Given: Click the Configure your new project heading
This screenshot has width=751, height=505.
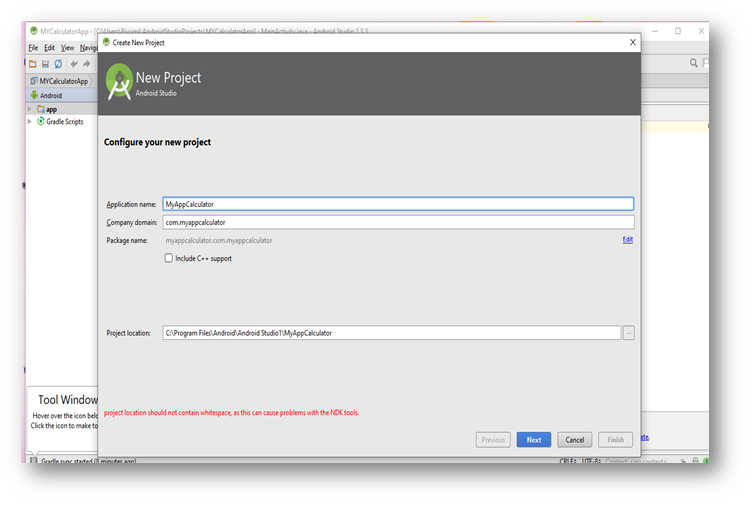Looking at the screenshot, I should point(157,142).
